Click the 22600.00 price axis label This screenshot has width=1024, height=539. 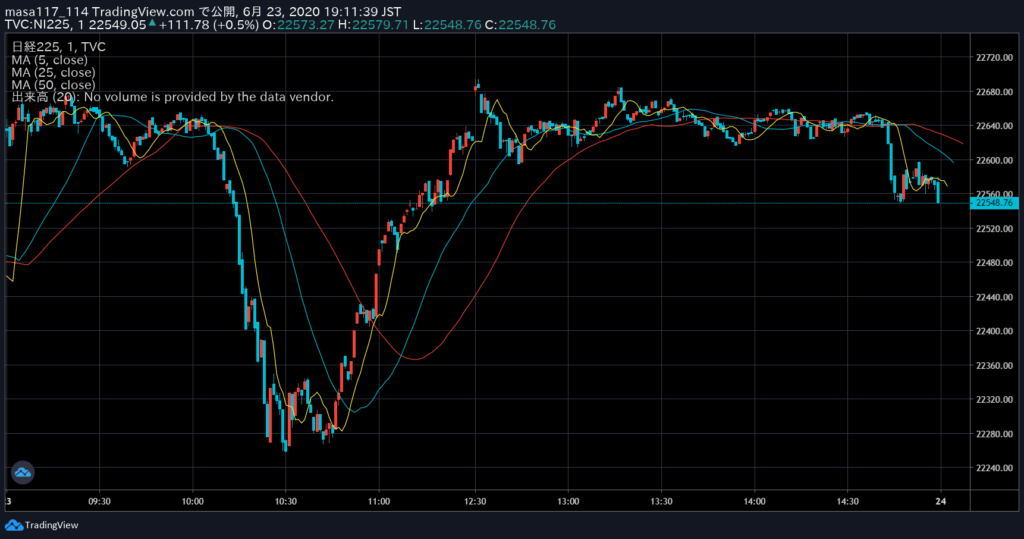(994, 160)
